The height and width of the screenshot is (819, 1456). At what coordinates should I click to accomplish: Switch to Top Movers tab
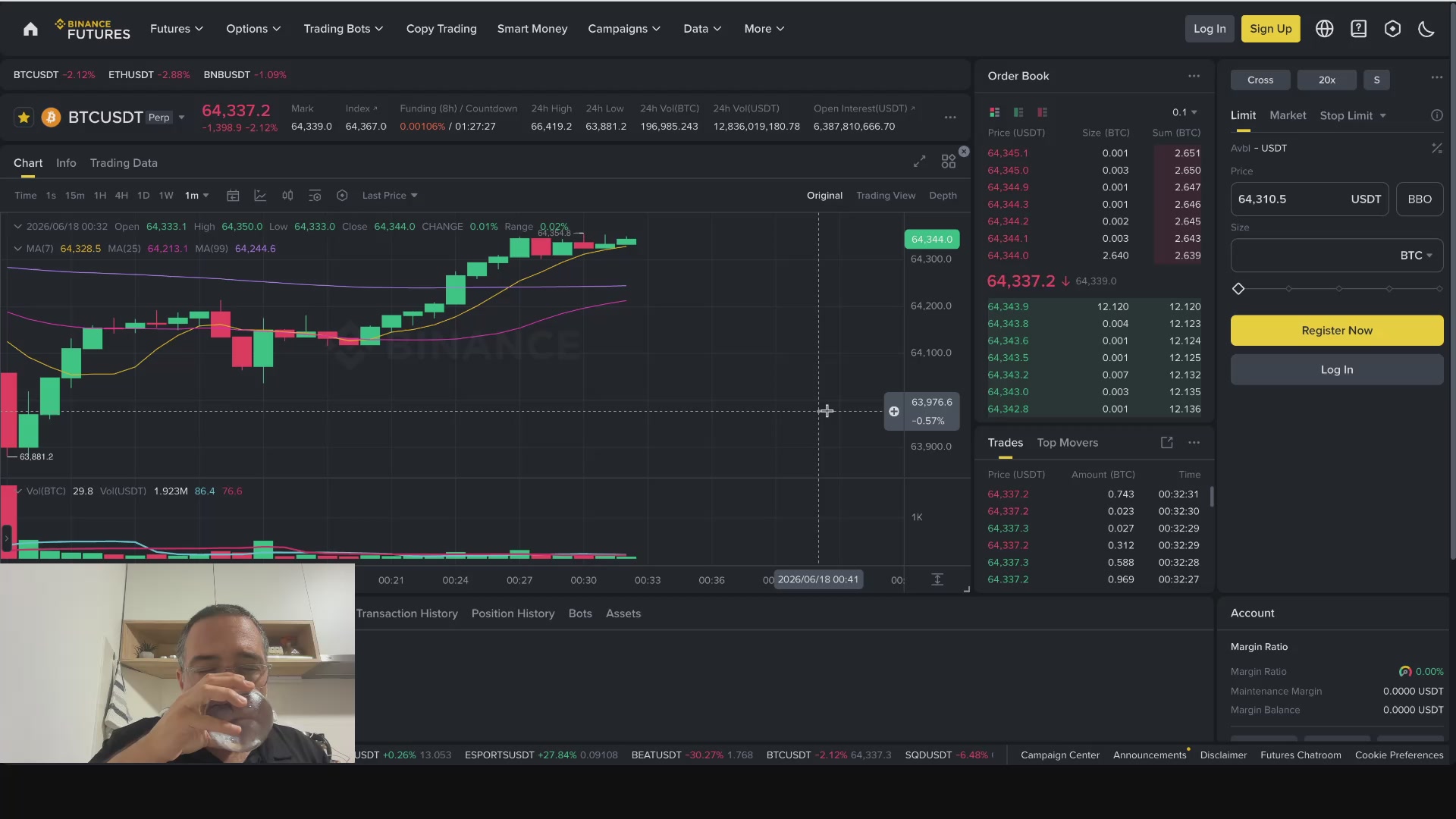click(x=1067, y=443)
